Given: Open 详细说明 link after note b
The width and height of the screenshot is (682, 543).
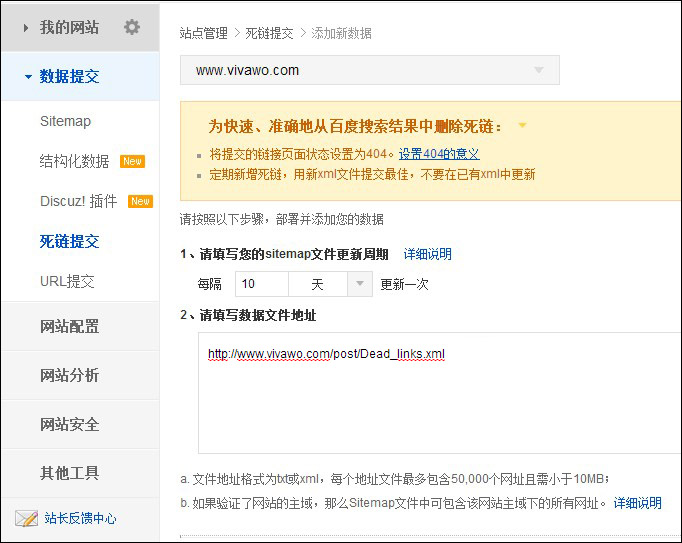Looking at the screenshot, I should (638, 503).
